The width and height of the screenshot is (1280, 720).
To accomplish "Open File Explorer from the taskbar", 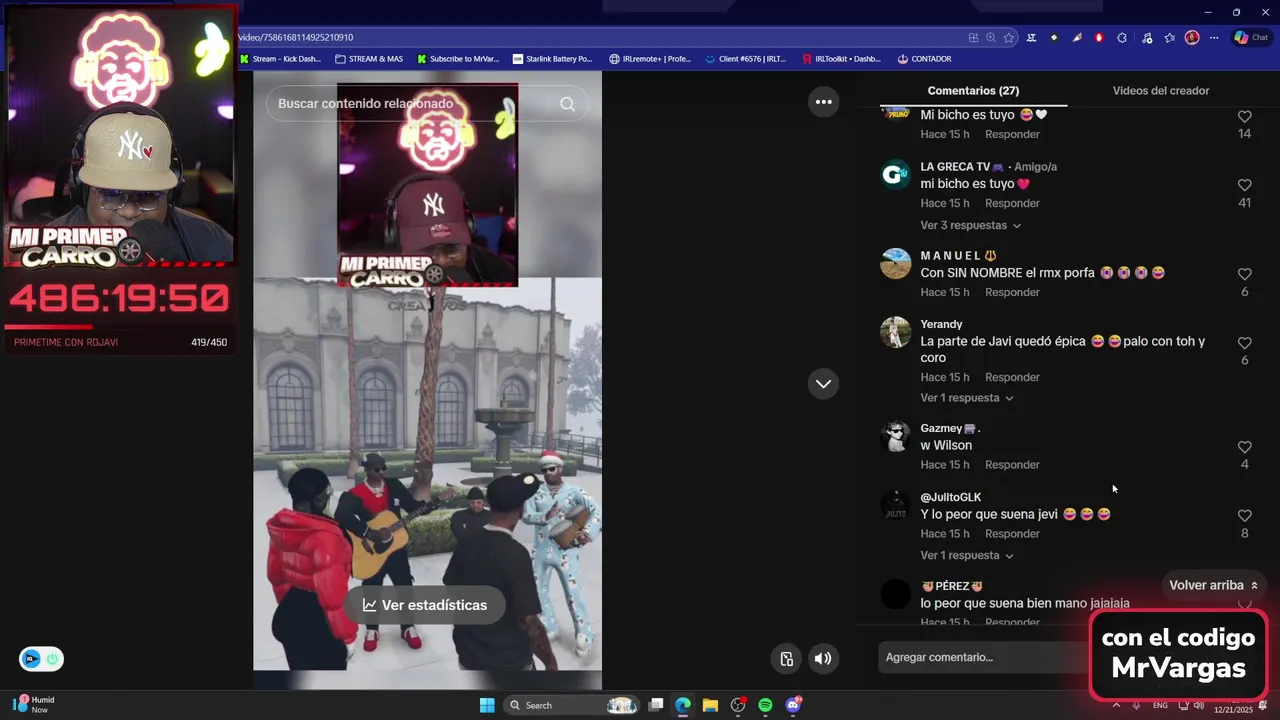I will (710, 705).
